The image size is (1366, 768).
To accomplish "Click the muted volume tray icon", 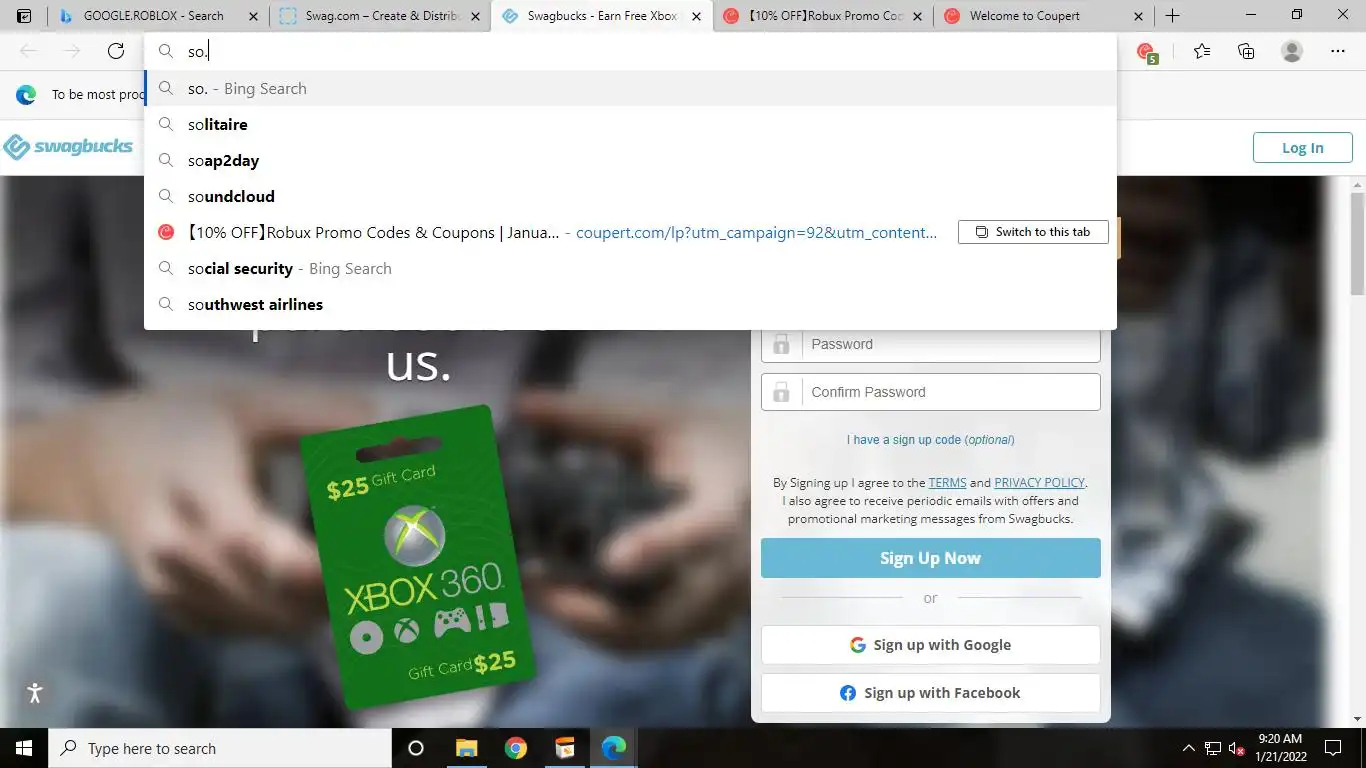I will tap(1237, 748).
